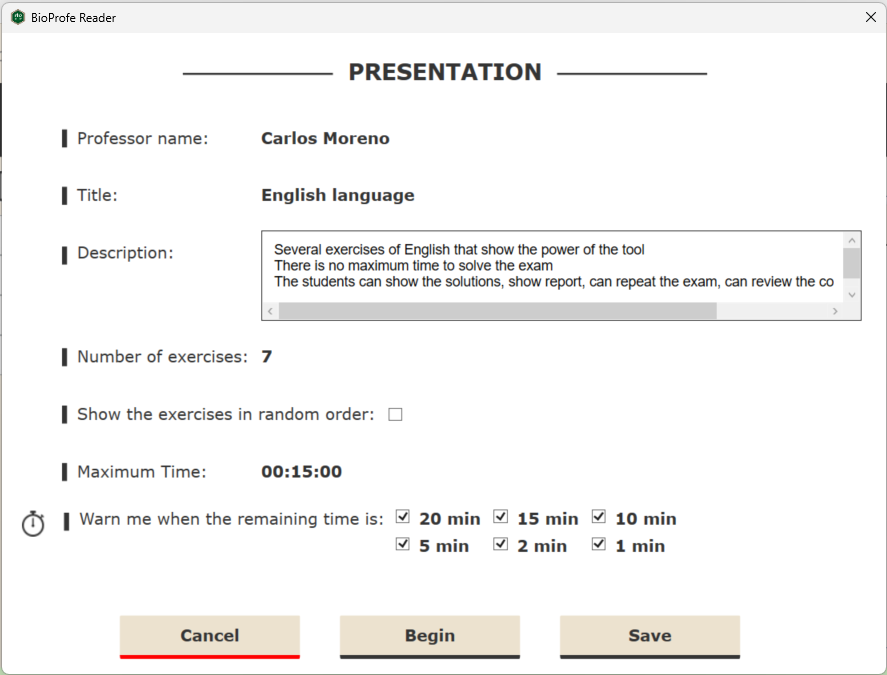
Task: Toggle the 10 min warning checkbox
Action: coord(599,518)
